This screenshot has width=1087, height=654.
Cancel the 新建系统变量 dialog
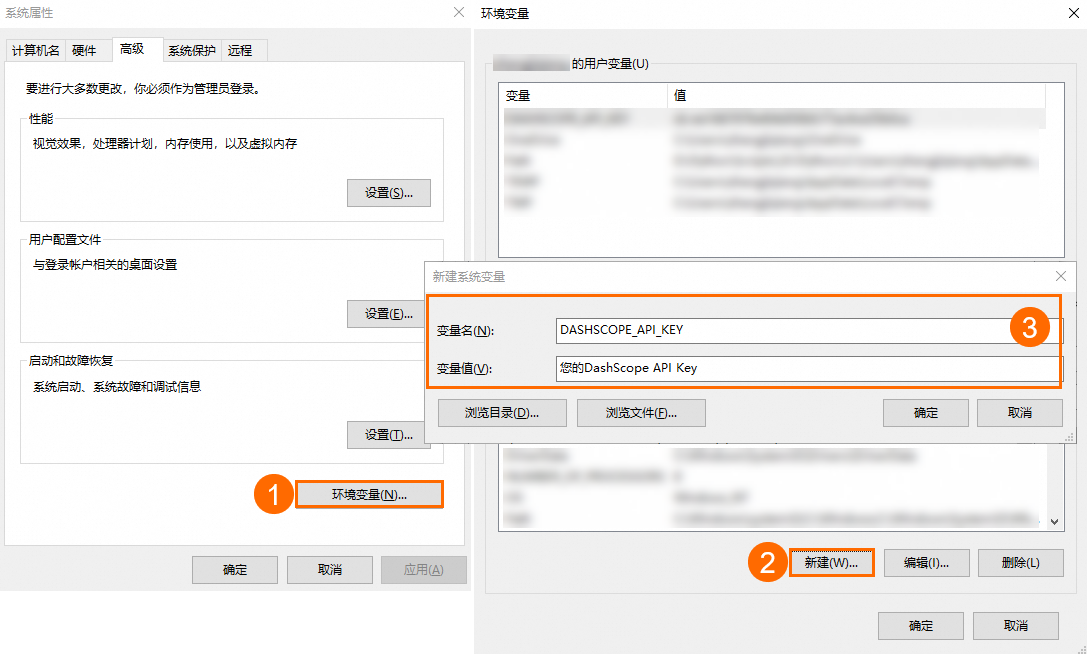point(1020,413)
